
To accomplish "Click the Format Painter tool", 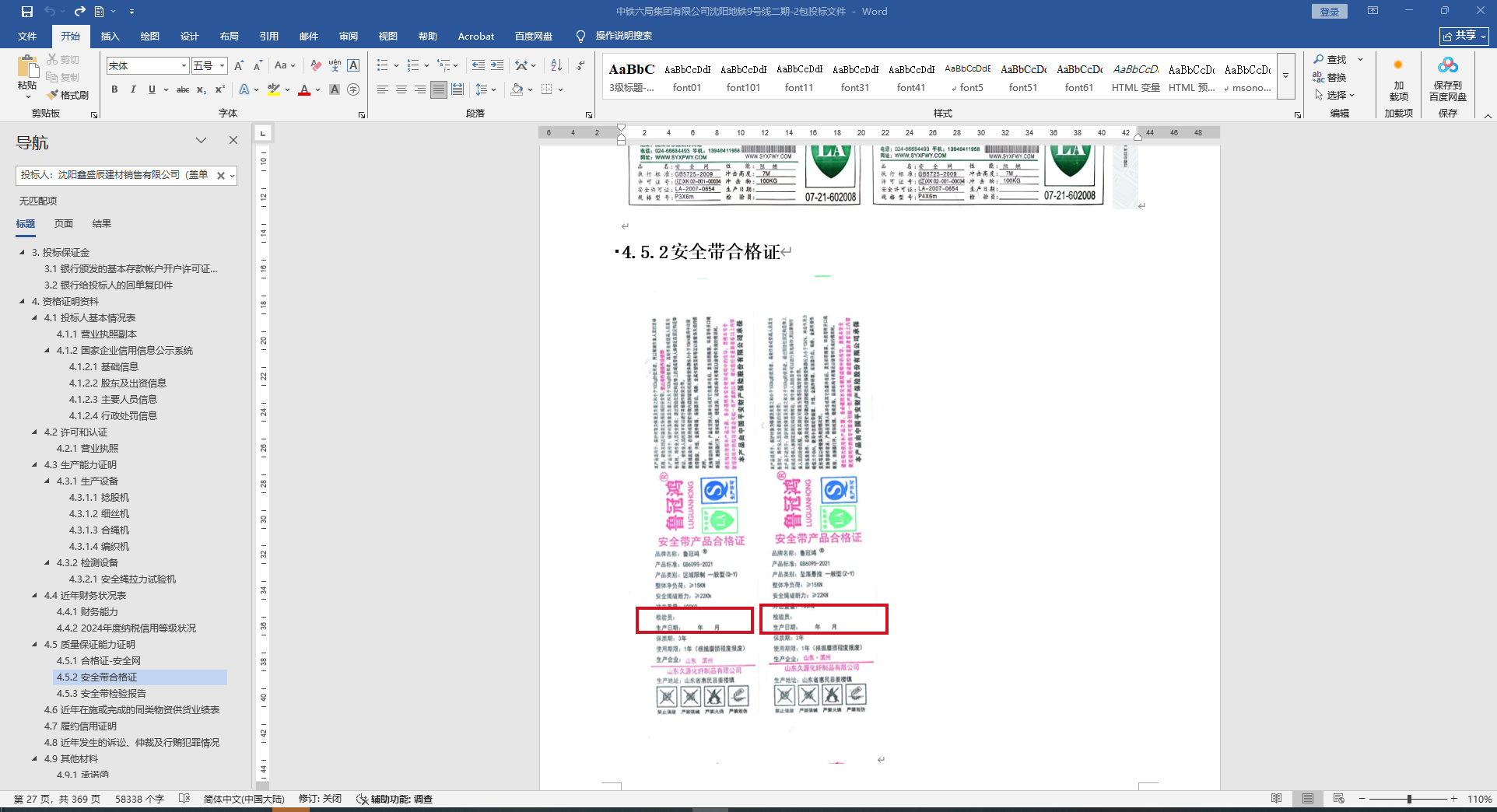I will [x=68, y=95].
